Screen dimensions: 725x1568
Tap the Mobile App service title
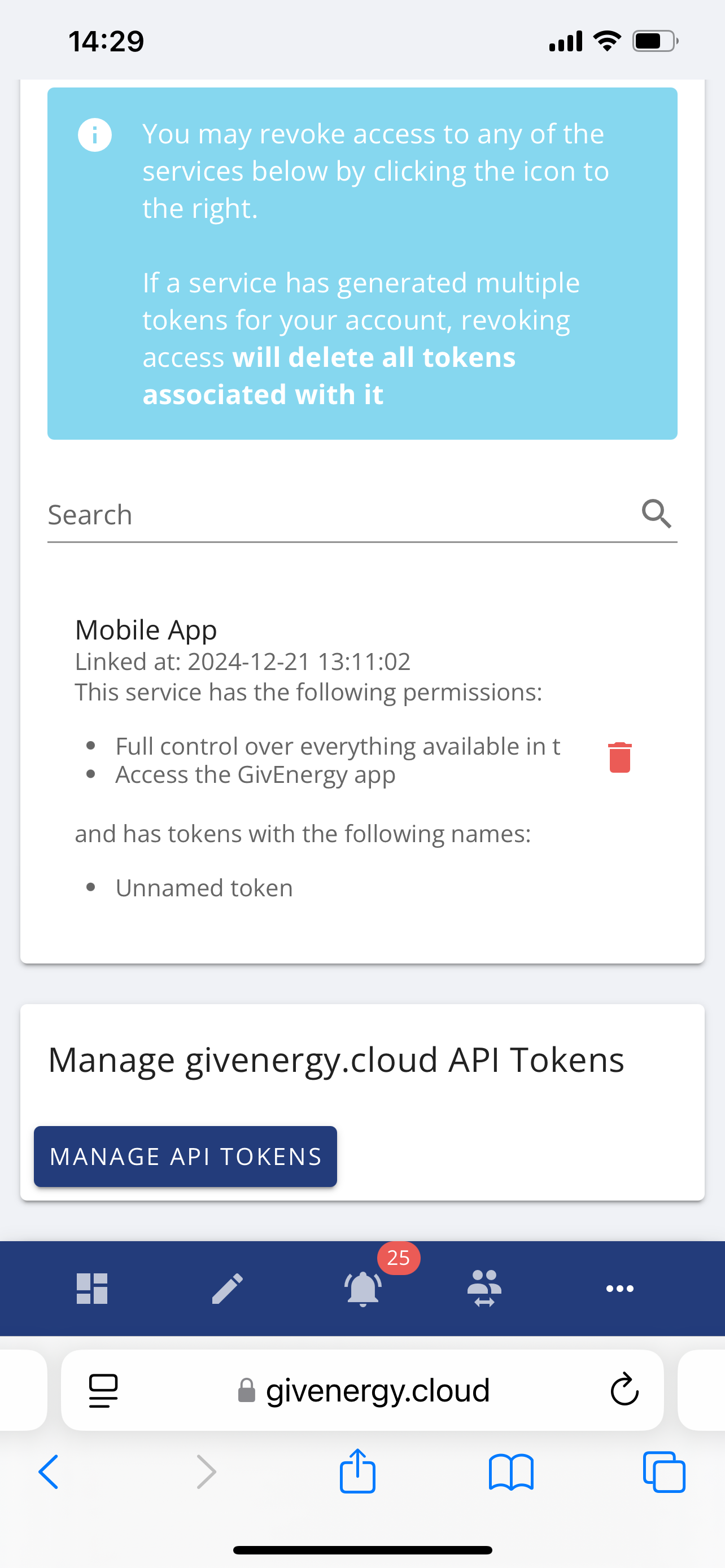click(x=146, y=629)
